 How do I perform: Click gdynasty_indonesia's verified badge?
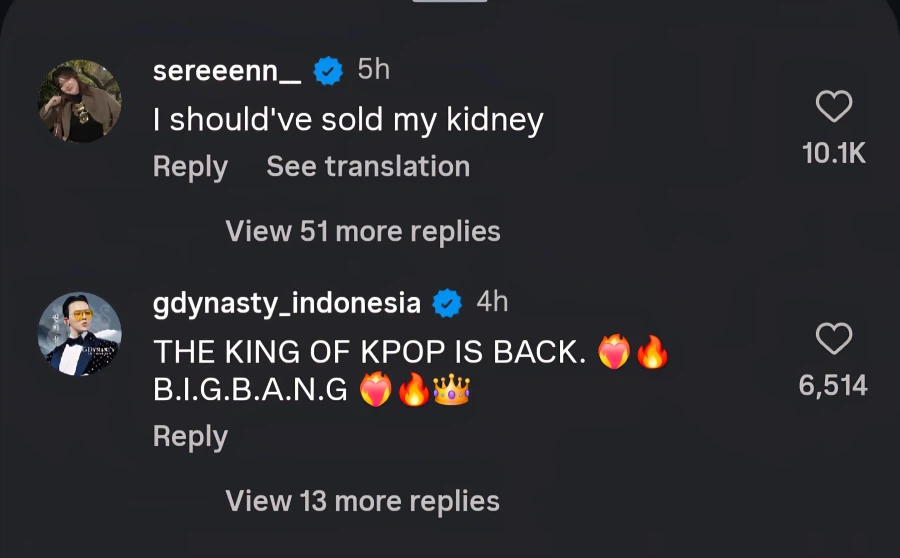tap(446, 301)
